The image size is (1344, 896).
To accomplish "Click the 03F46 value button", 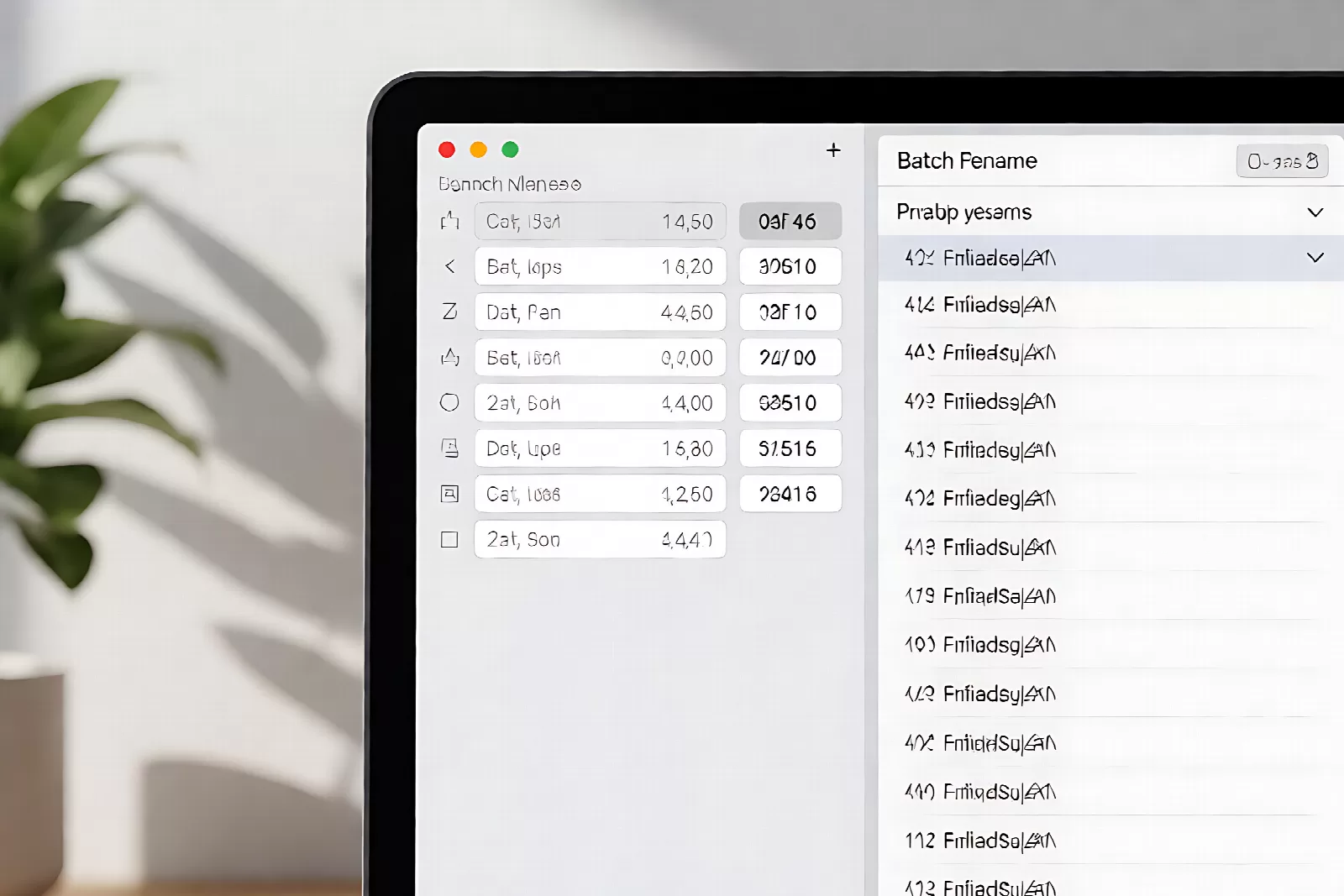I will (x=790, y=221).
